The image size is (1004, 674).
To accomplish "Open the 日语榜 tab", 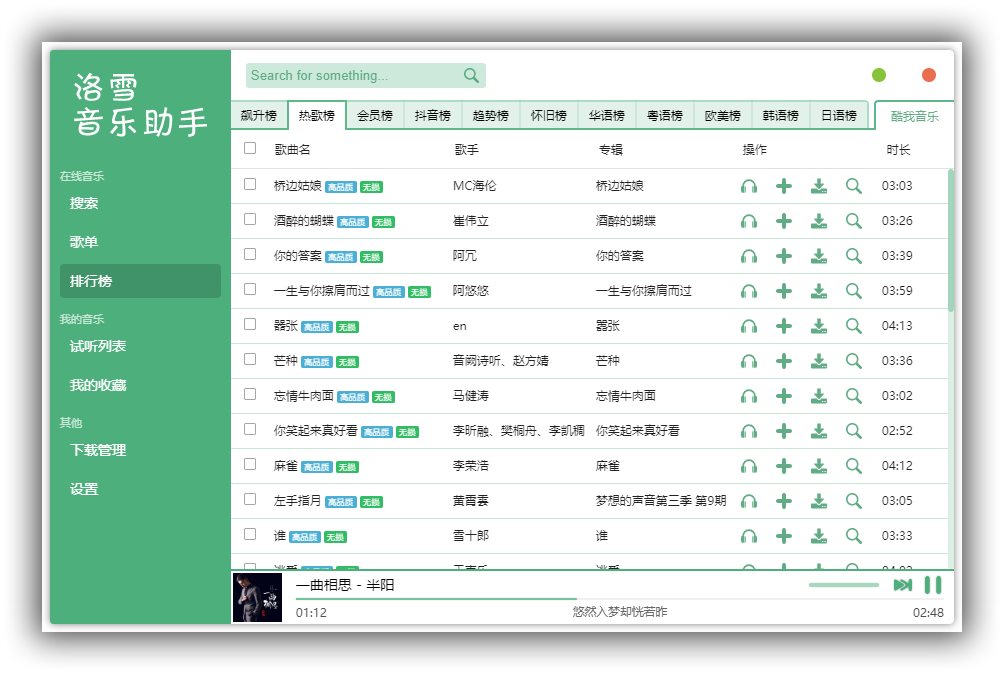I will [x=839, y=116].
